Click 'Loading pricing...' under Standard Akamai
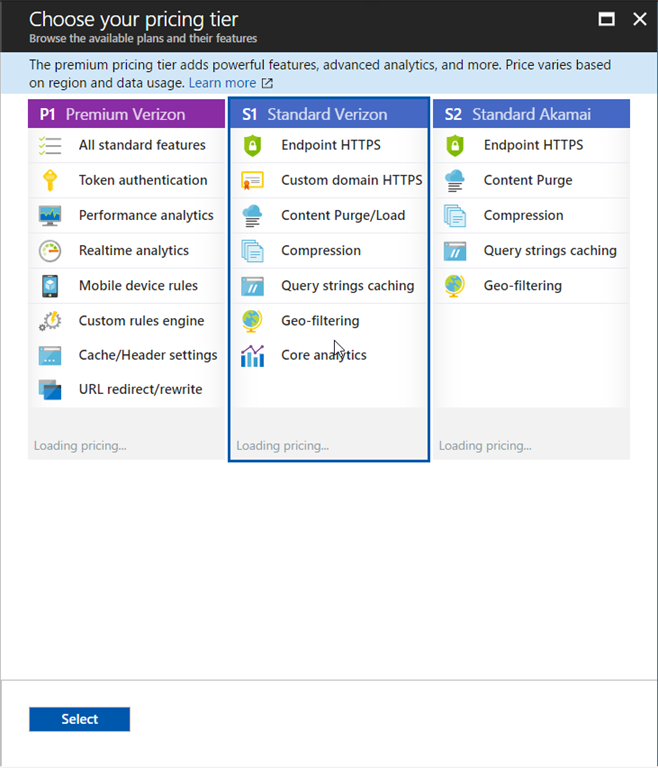 tap(485, 446)
